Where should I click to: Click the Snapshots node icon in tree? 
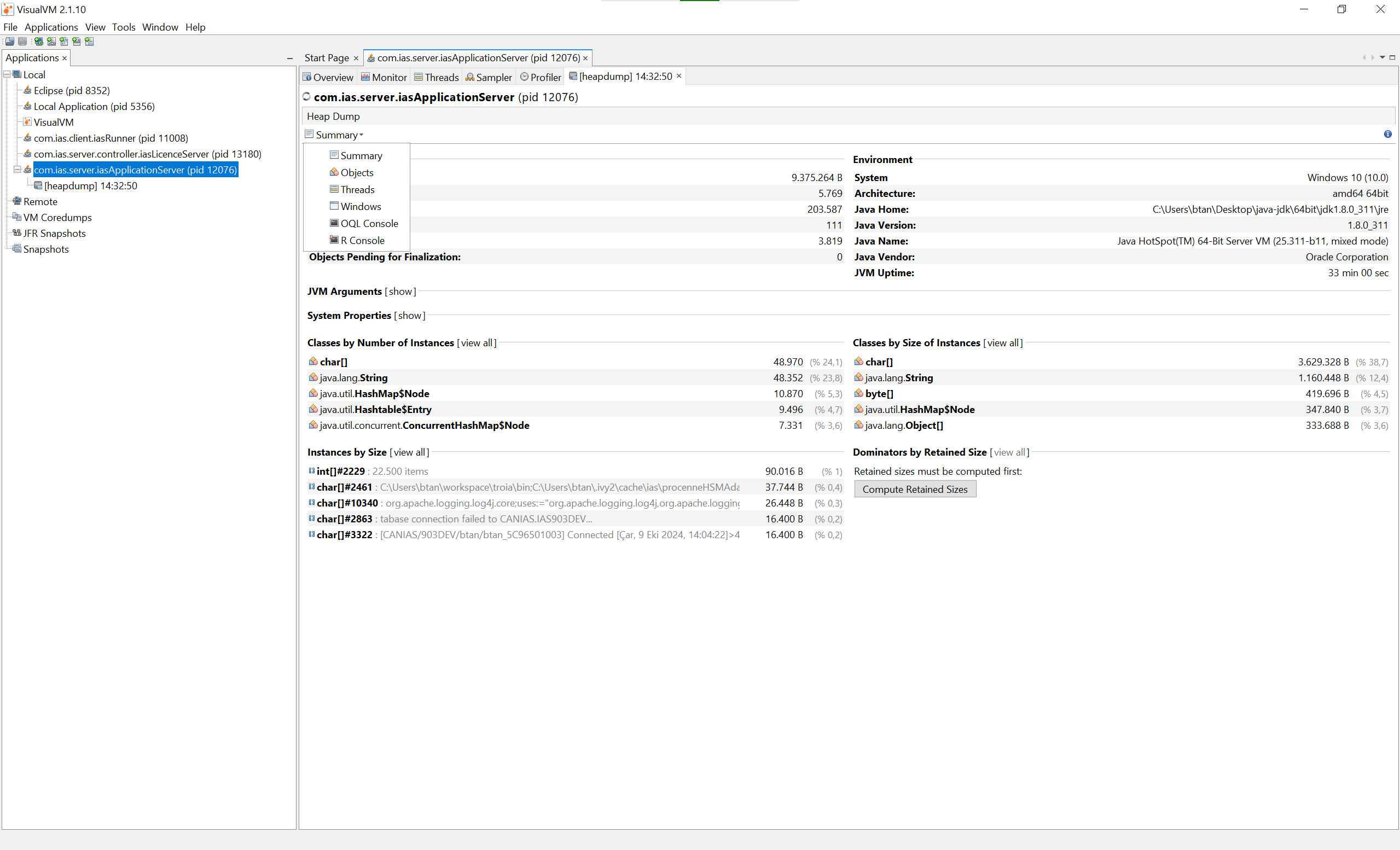[17, 249]
